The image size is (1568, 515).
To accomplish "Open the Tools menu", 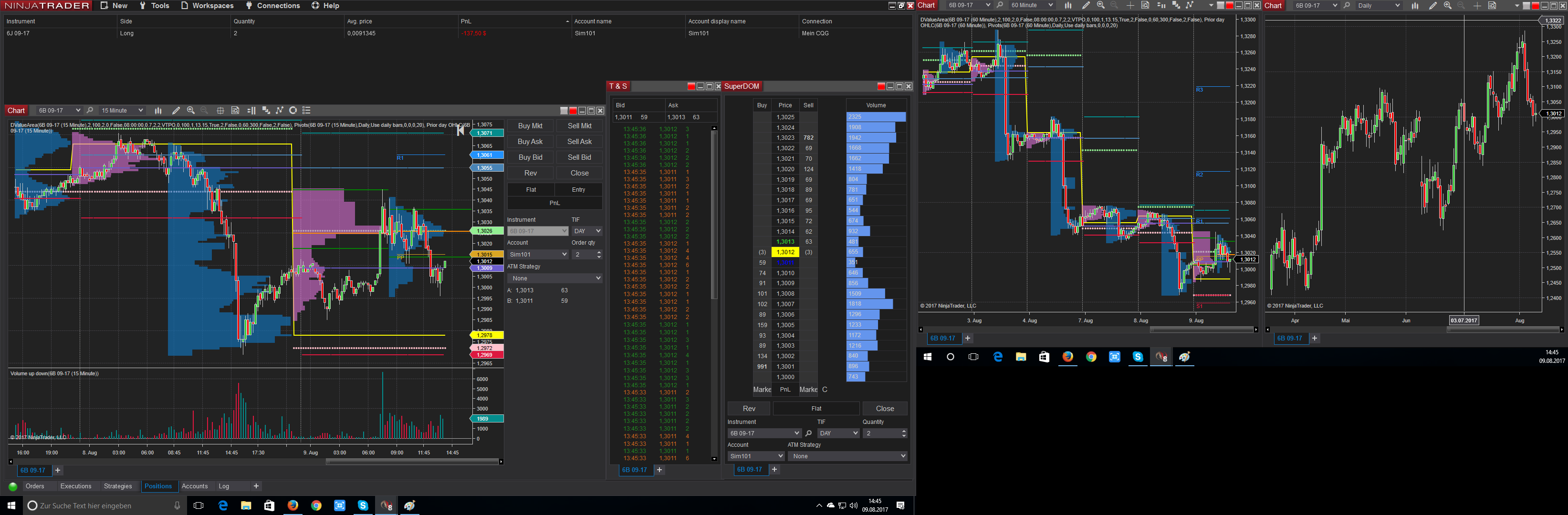I will pyautogui.click(x=155, y=5).
